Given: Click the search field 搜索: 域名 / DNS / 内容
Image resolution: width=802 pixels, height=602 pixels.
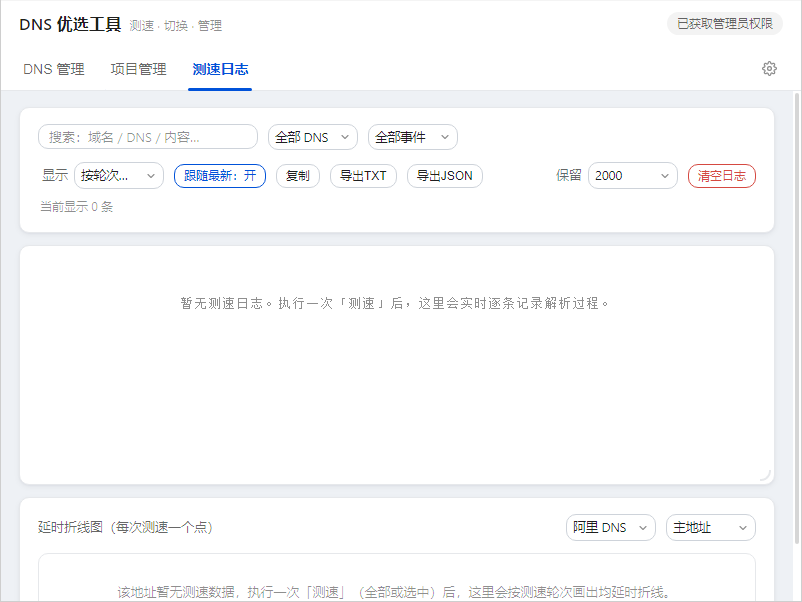Looking at the screenshot, I should tap(148, 137).
